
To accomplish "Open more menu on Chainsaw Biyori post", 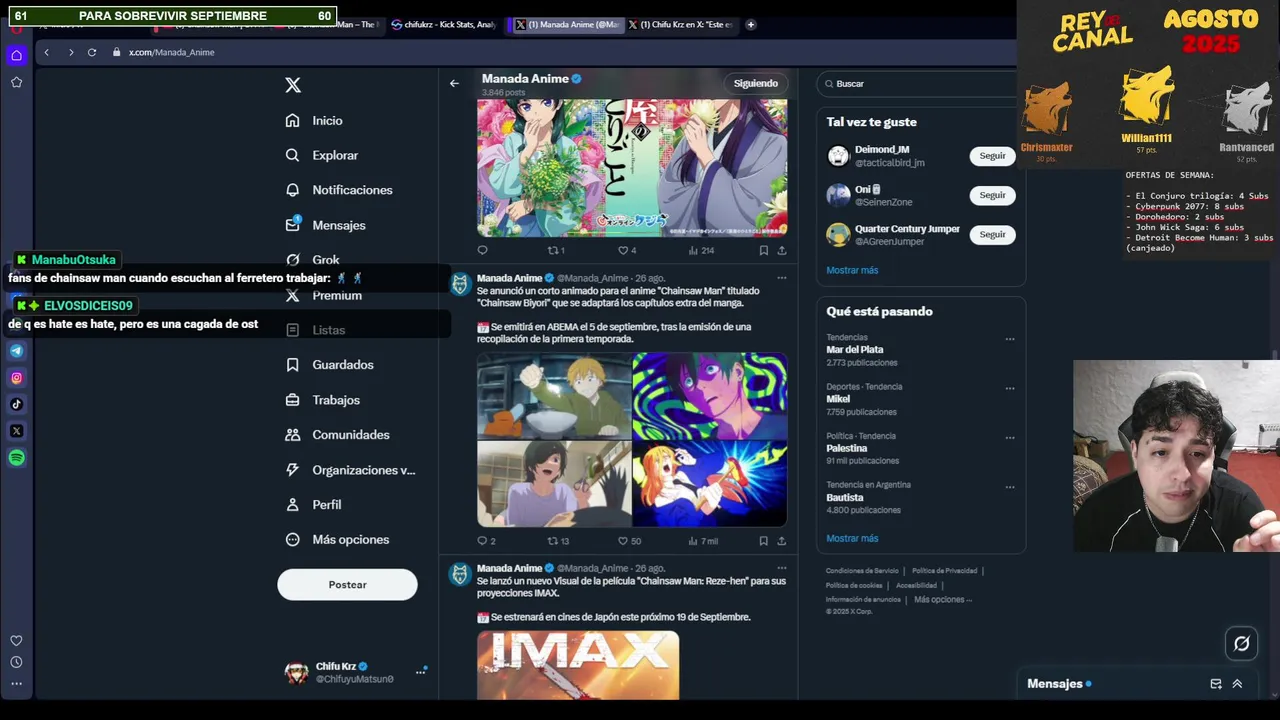I will tap(782, 278).
